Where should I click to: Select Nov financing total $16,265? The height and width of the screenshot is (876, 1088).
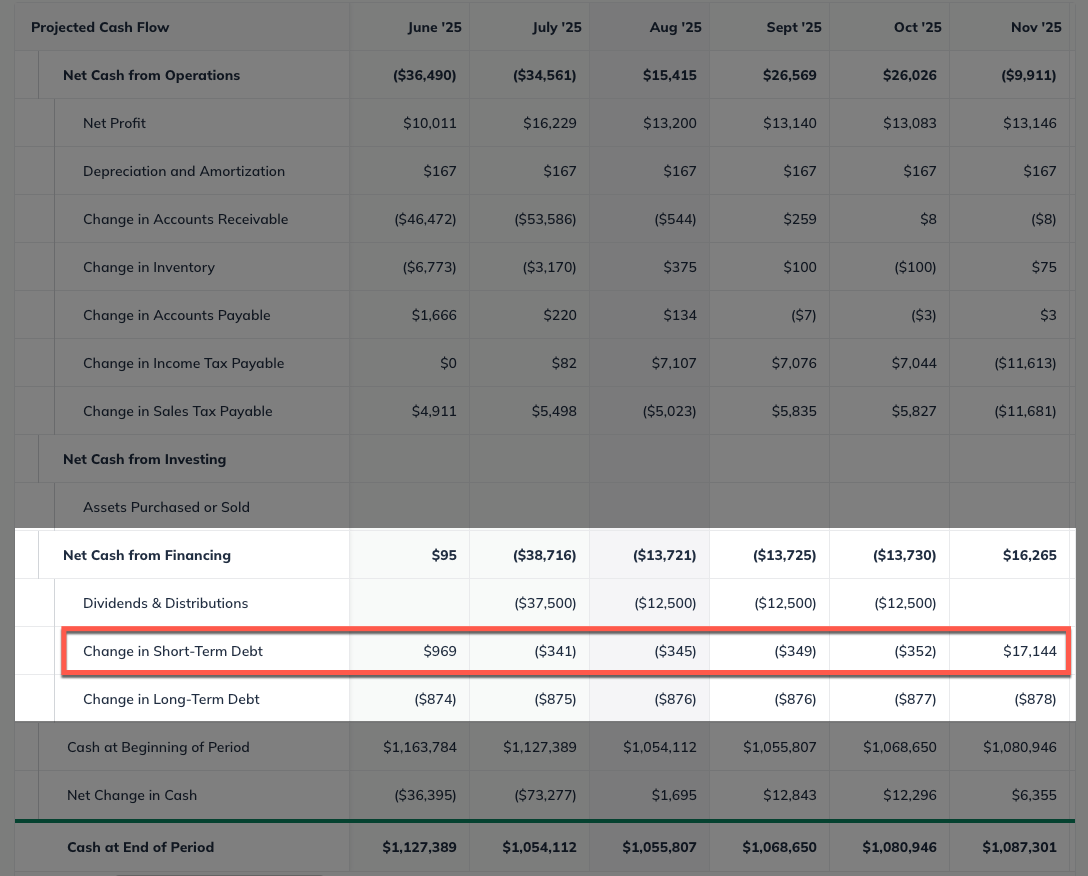pyautogui.click(x=1030, y=555)
